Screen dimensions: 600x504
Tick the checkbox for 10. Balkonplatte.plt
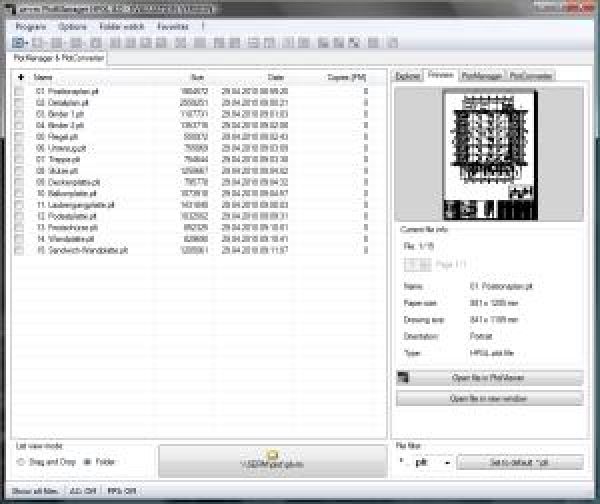coord(19,194)
